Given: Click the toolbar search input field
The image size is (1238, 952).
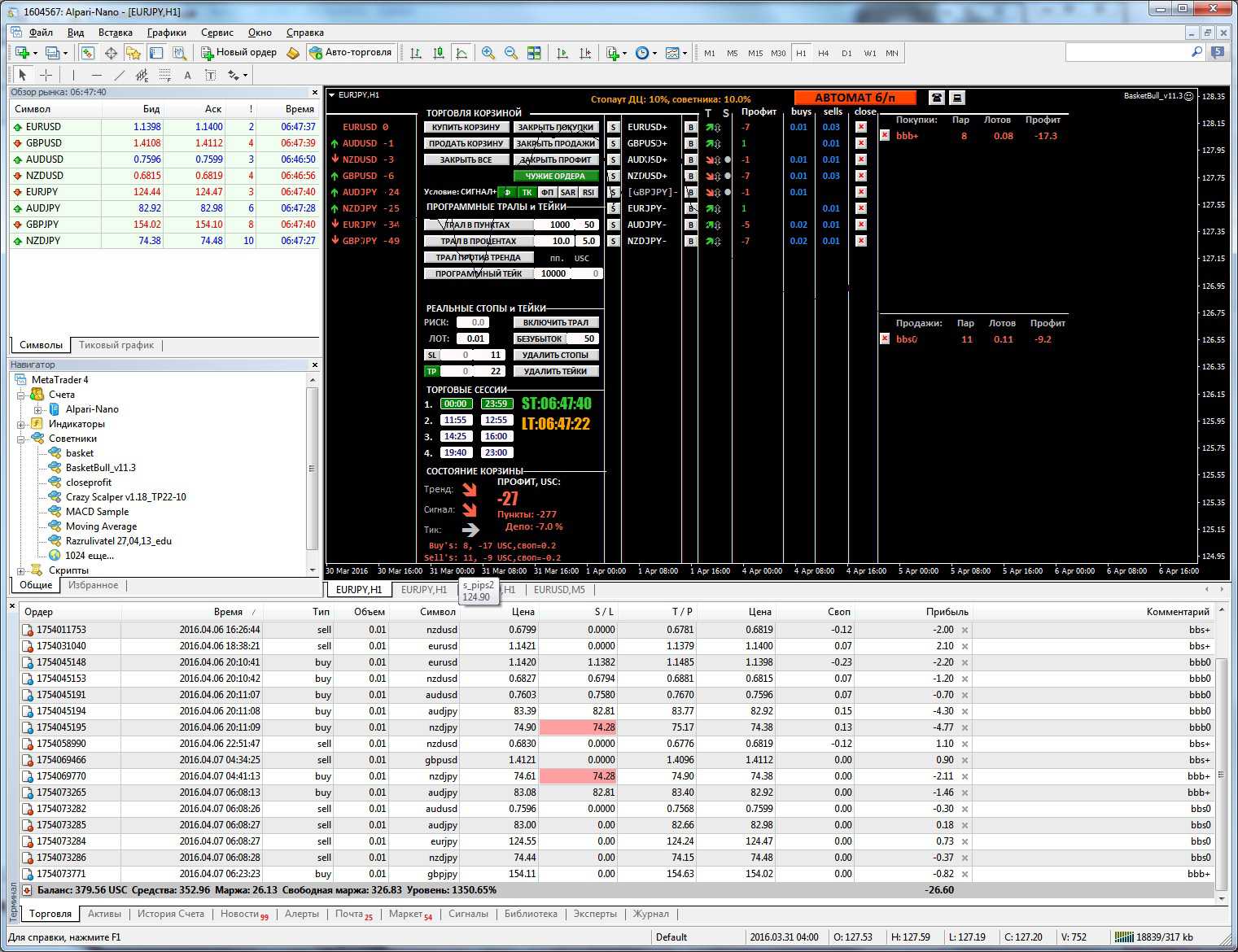Looking at the screenshot, I should [x=1127, y=52].
